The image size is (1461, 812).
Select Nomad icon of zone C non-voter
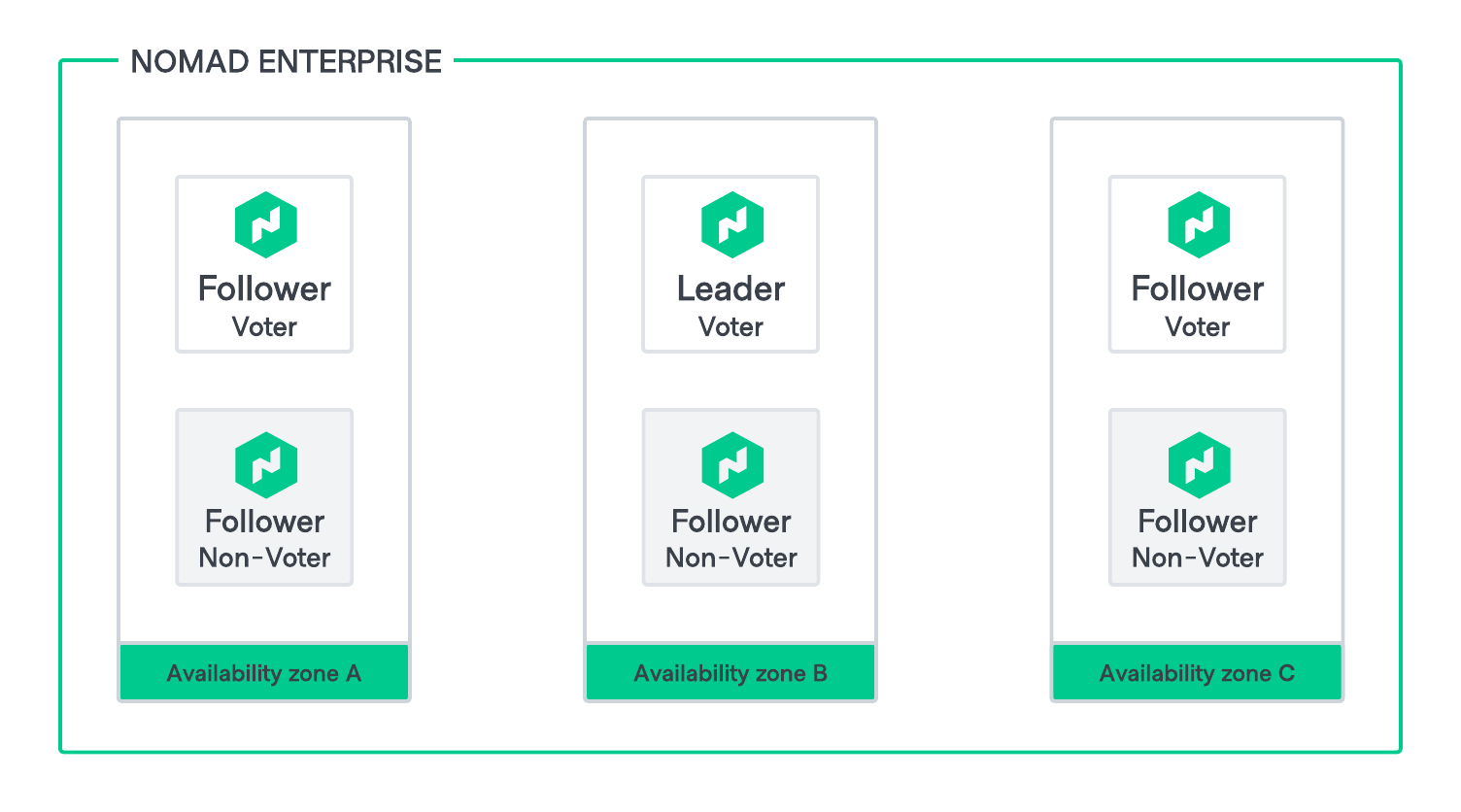1199,464
